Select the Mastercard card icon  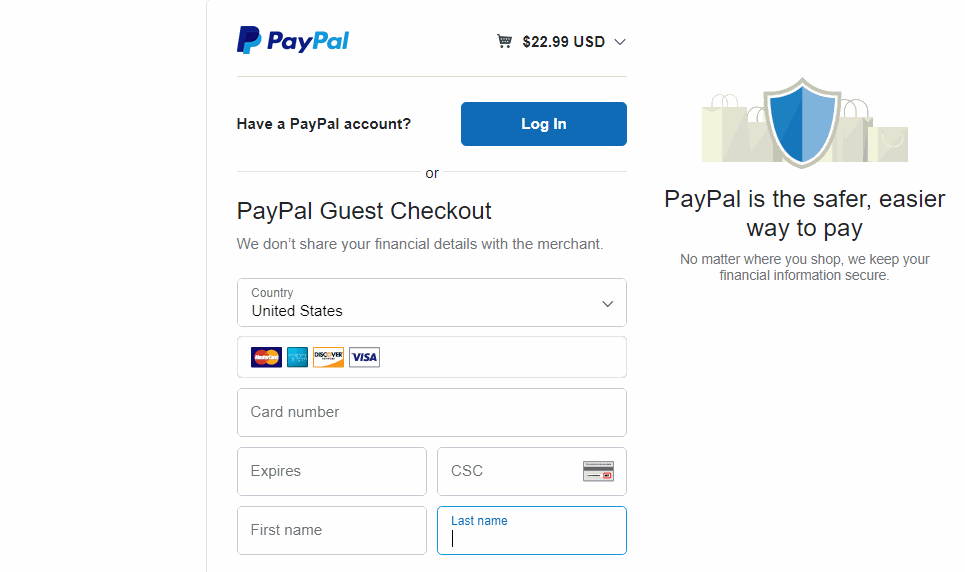(x=266, y=357)
